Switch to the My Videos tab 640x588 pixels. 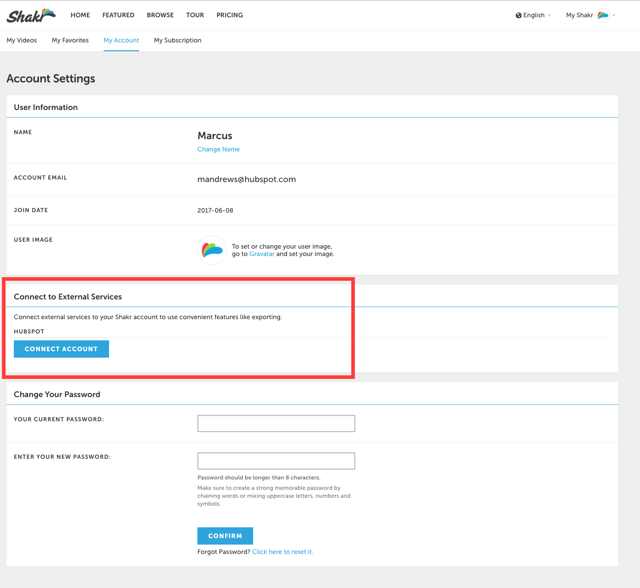(22, 41)
